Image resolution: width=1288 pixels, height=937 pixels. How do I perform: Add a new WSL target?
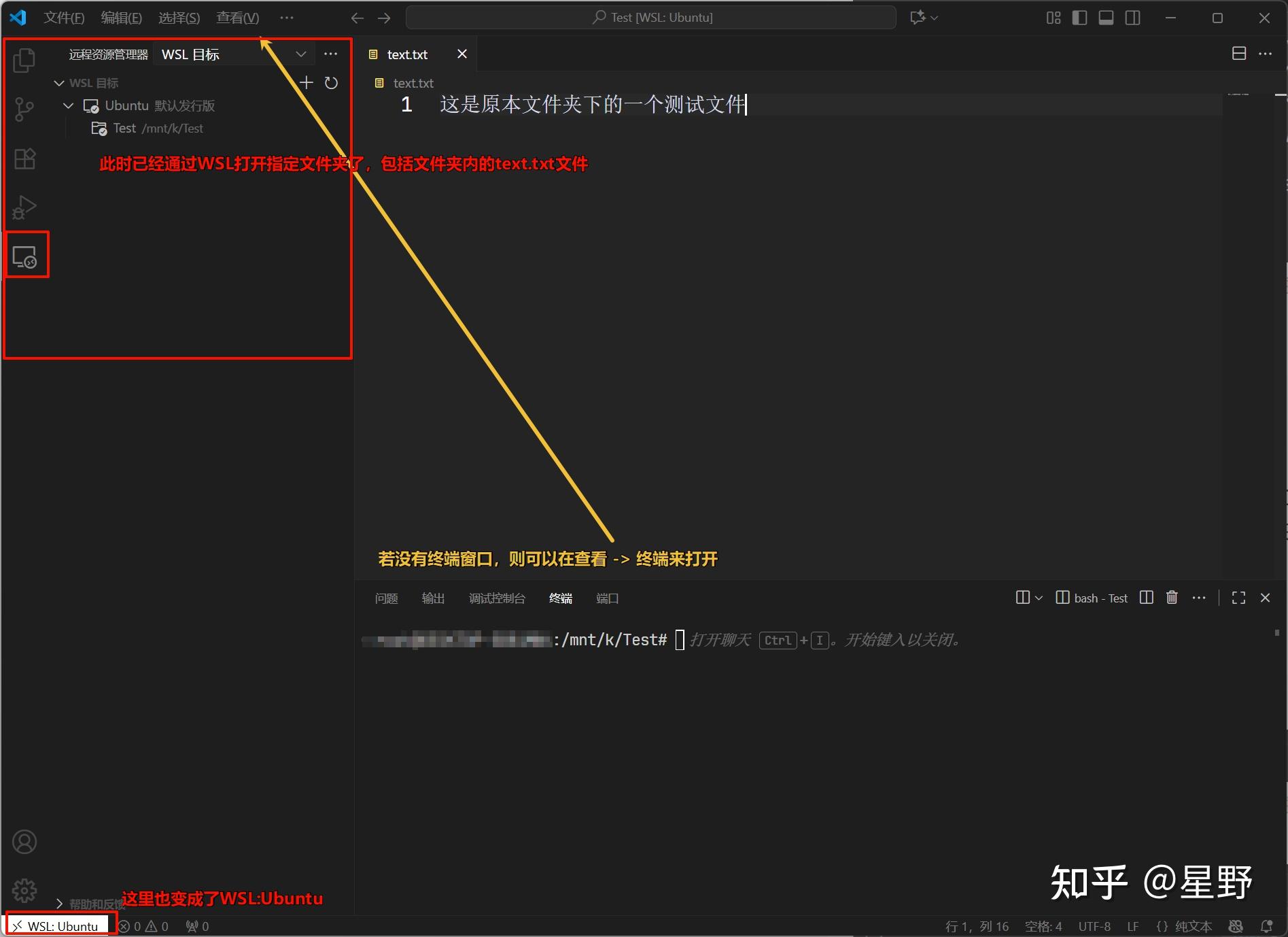click(306, 82)
